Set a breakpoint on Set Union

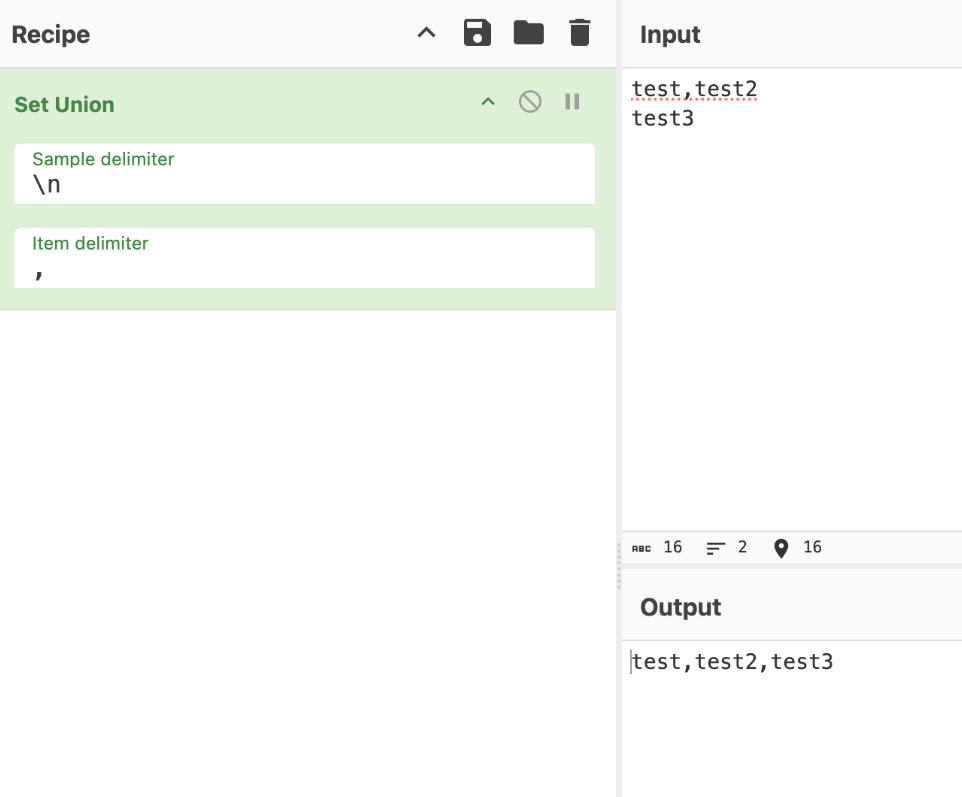(x=572, y=102)
